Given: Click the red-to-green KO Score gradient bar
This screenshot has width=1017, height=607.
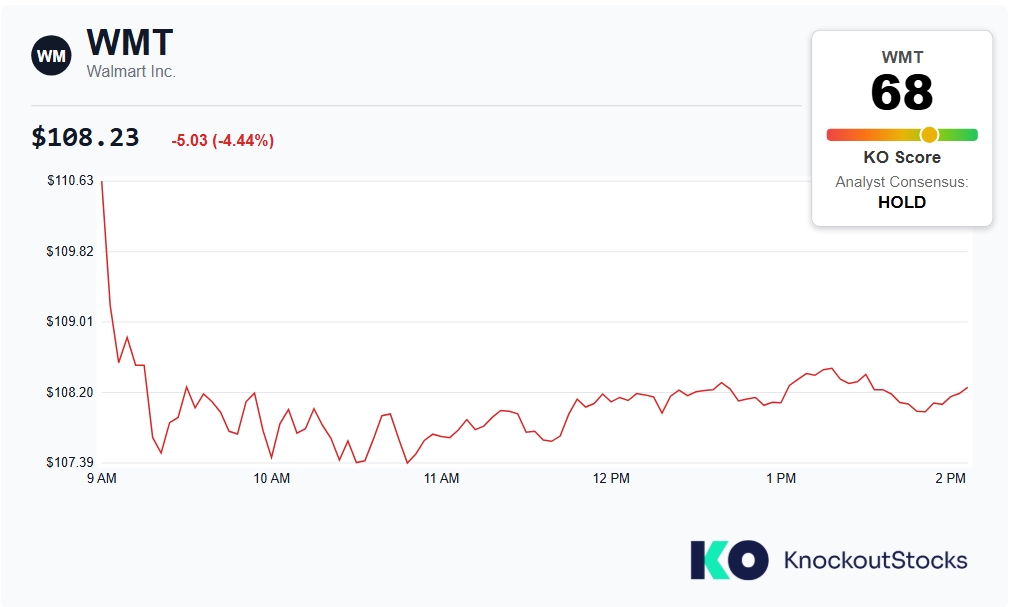Looking at the screenshot, I should tap(902, 135).
